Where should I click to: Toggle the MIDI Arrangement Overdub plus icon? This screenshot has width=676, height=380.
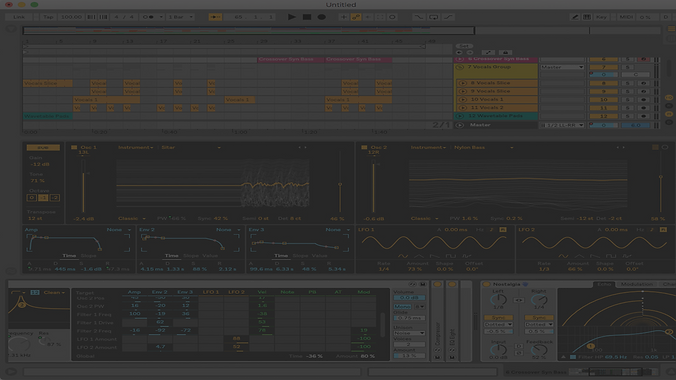[x=344, y=17]
